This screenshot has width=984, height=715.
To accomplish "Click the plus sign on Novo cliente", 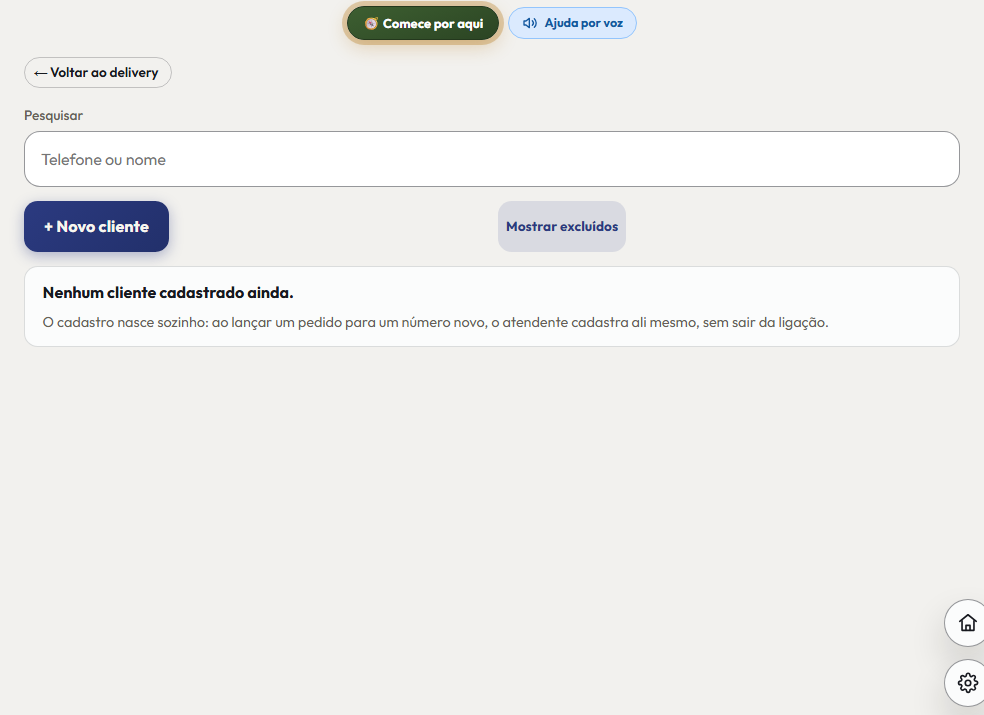I will pos(48,227).
